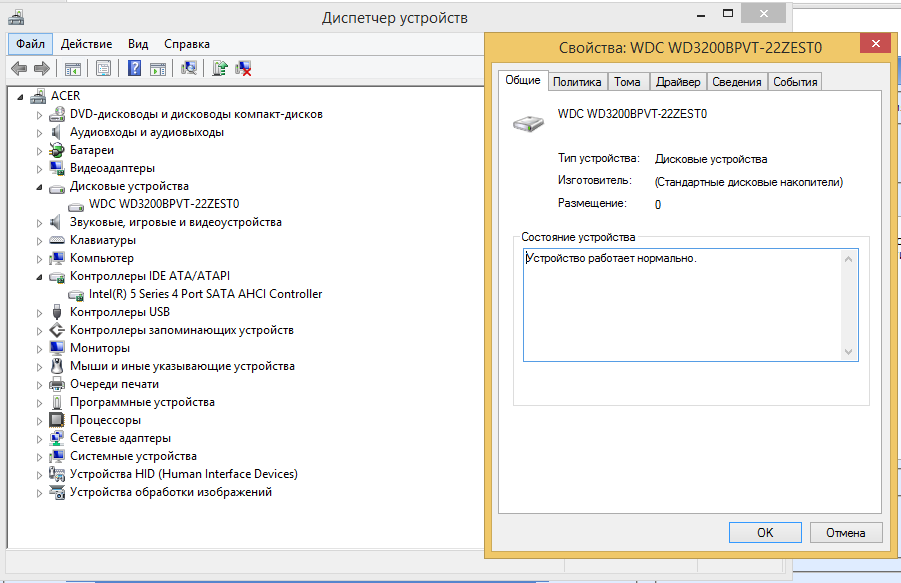Click the HID devices category icon
This screenshot has height=583, width=901.
coord(57,474)
